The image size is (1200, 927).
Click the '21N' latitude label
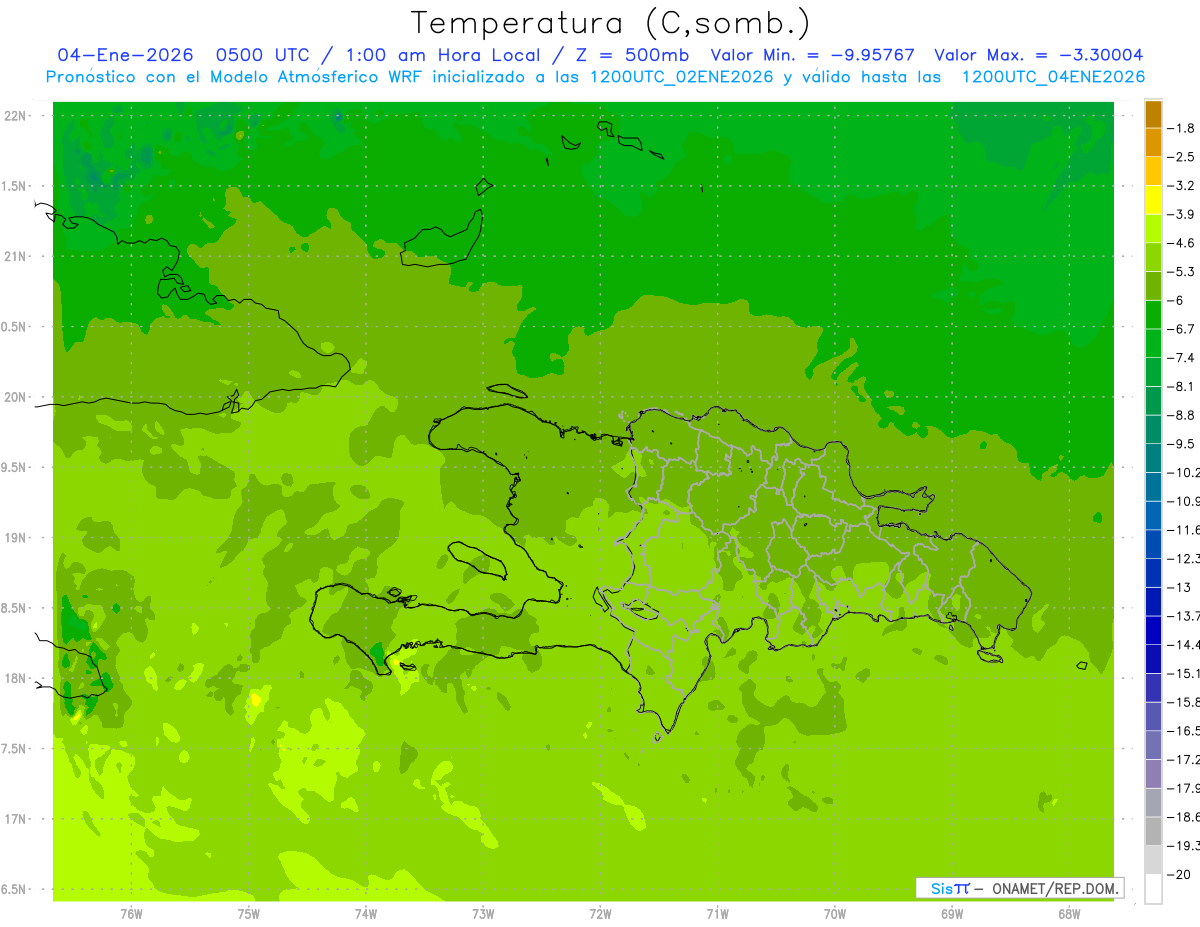(x=16, y=256)
